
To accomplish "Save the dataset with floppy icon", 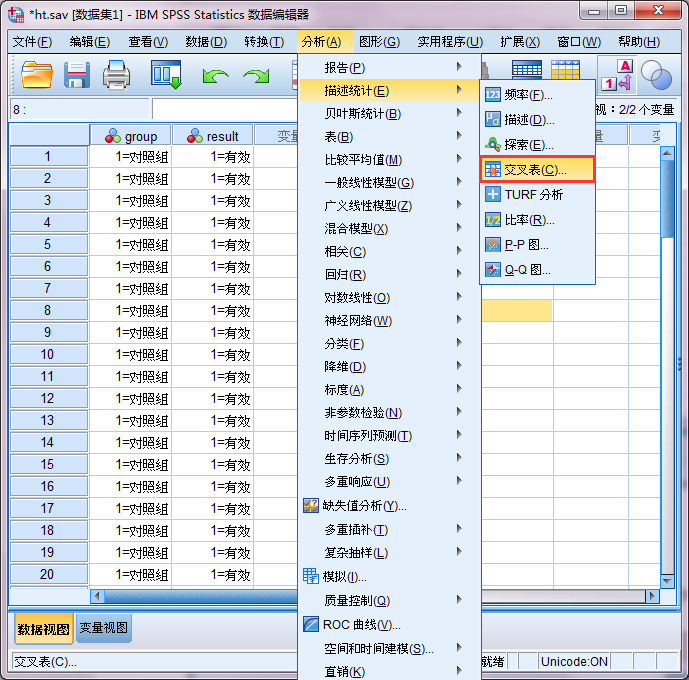I will coord(77,75).
